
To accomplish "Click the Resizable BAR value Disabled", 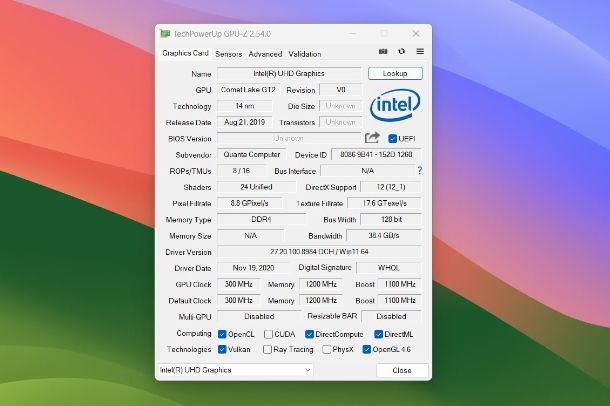I will pos(391,317).
